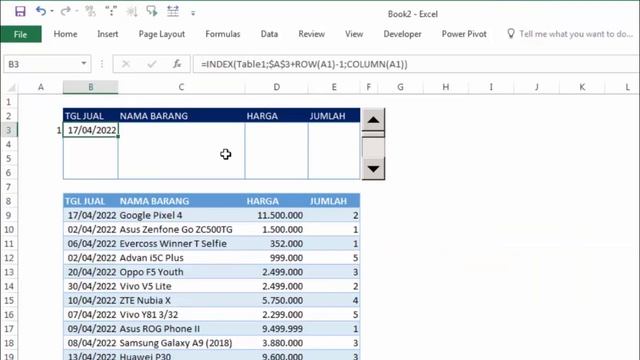Click the shape-with-cursor icon in Quick Access Toolbar

pyautogui.click(x=152, y=11)
